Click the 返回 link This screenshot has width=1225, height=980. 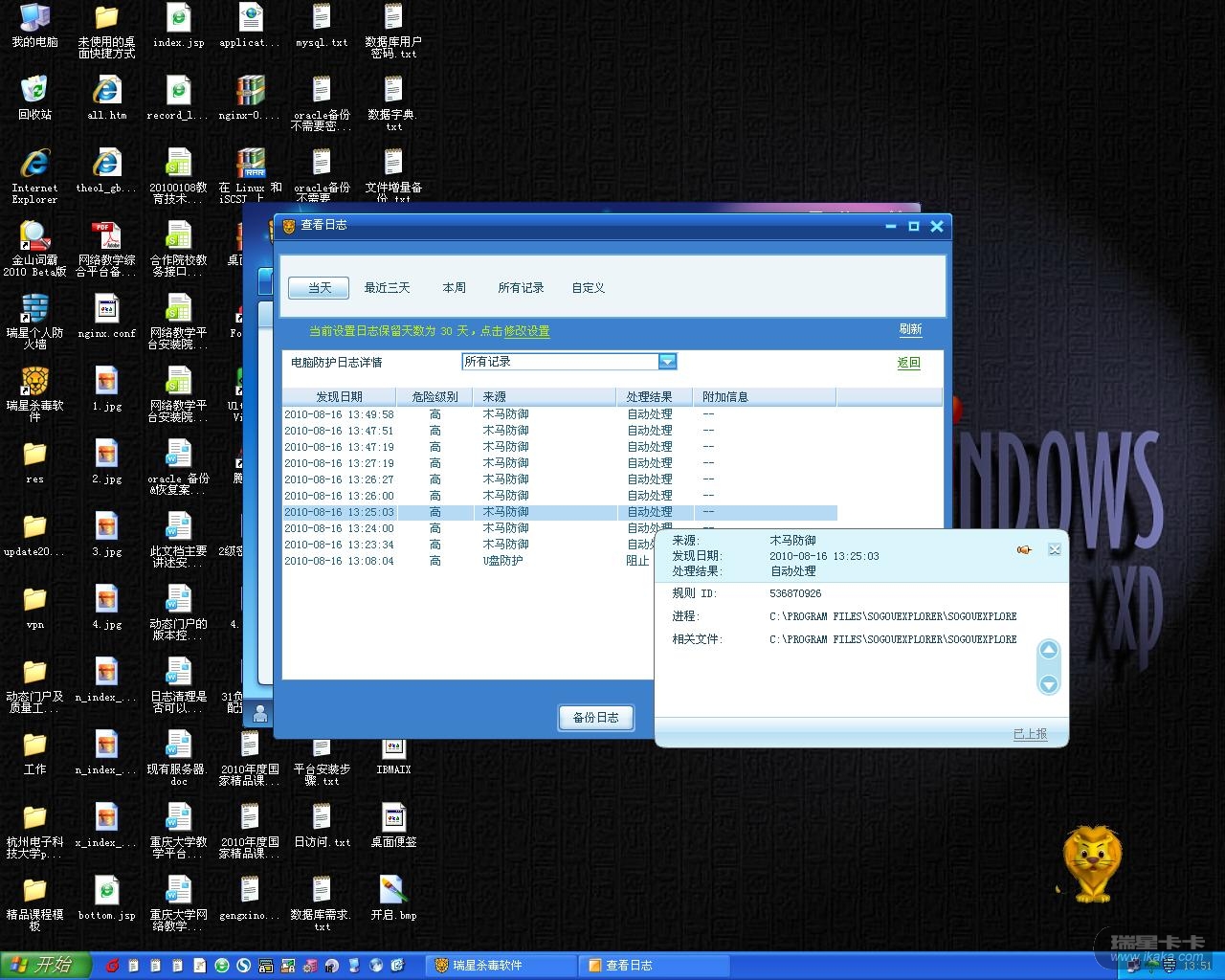tap(908, 363)
